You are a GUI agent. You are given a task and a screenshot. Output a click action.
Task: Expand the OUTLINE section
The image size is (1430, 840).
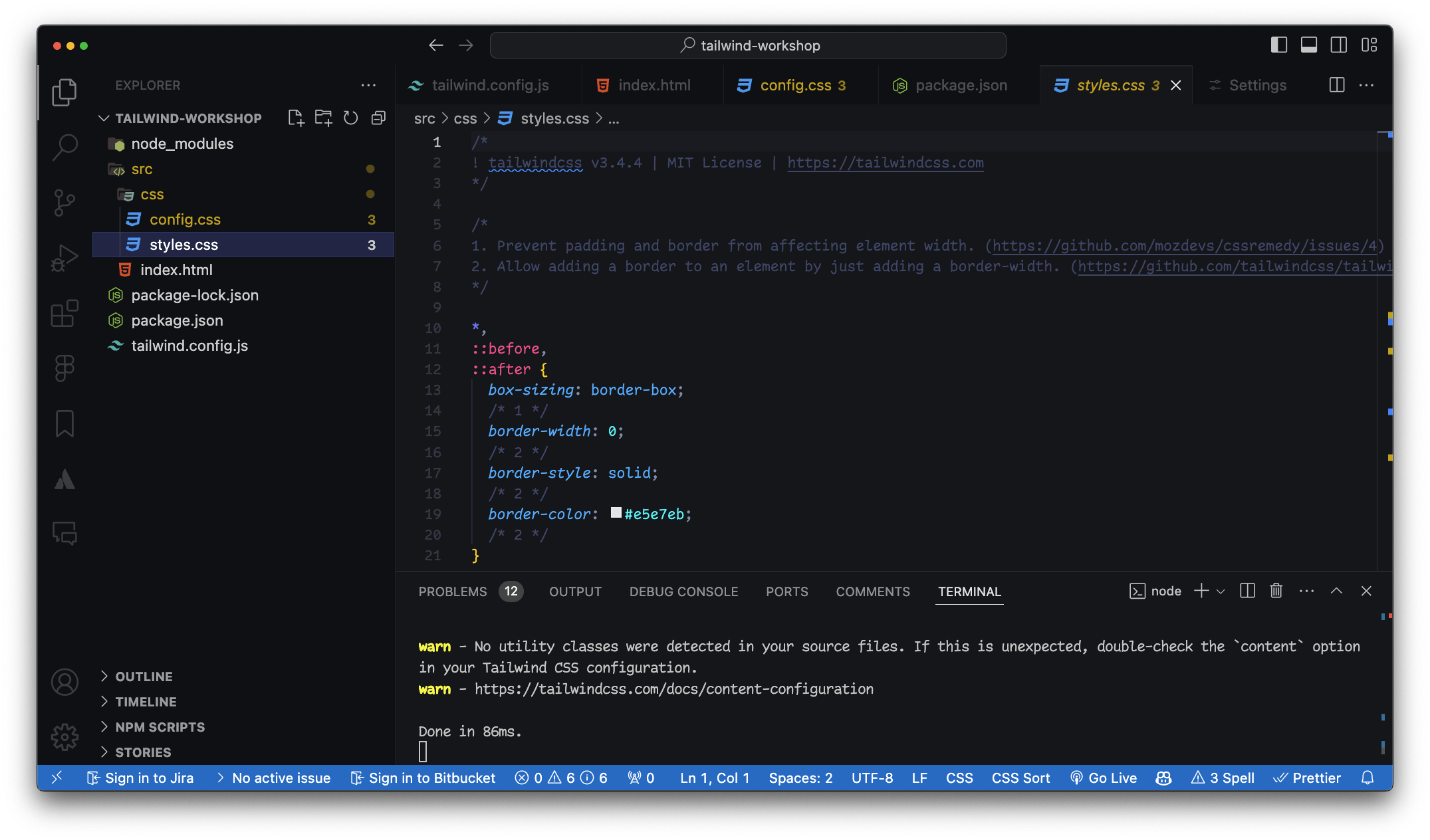click(x=144, y=677)
